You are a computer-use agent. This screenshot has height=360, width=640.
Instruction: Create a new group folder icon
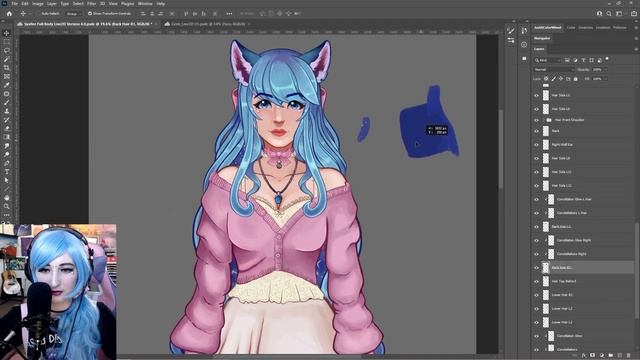click(611, 356)
